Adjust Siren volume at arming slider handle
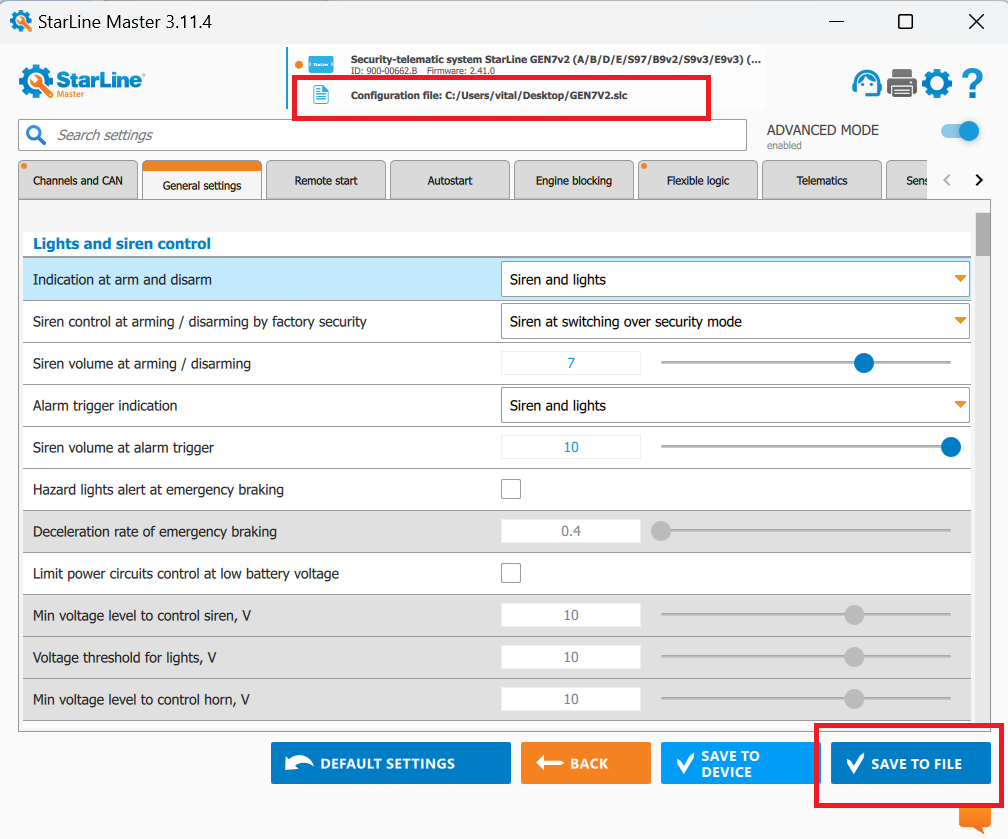The image size is (1008, 839). pos(864,363)
